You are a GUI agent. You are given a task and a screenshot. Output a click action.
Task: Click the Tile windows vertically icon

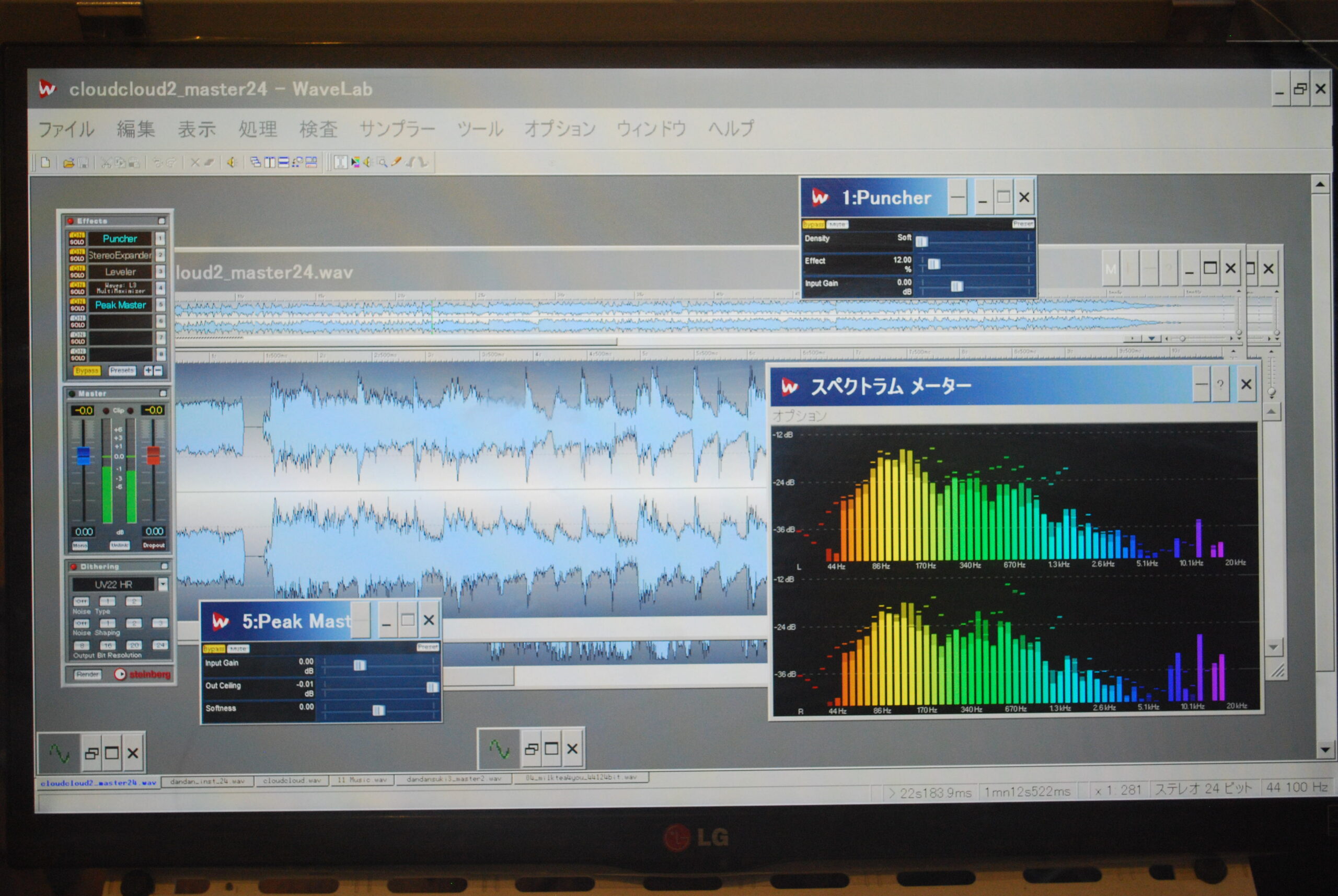tap(270, 163)
